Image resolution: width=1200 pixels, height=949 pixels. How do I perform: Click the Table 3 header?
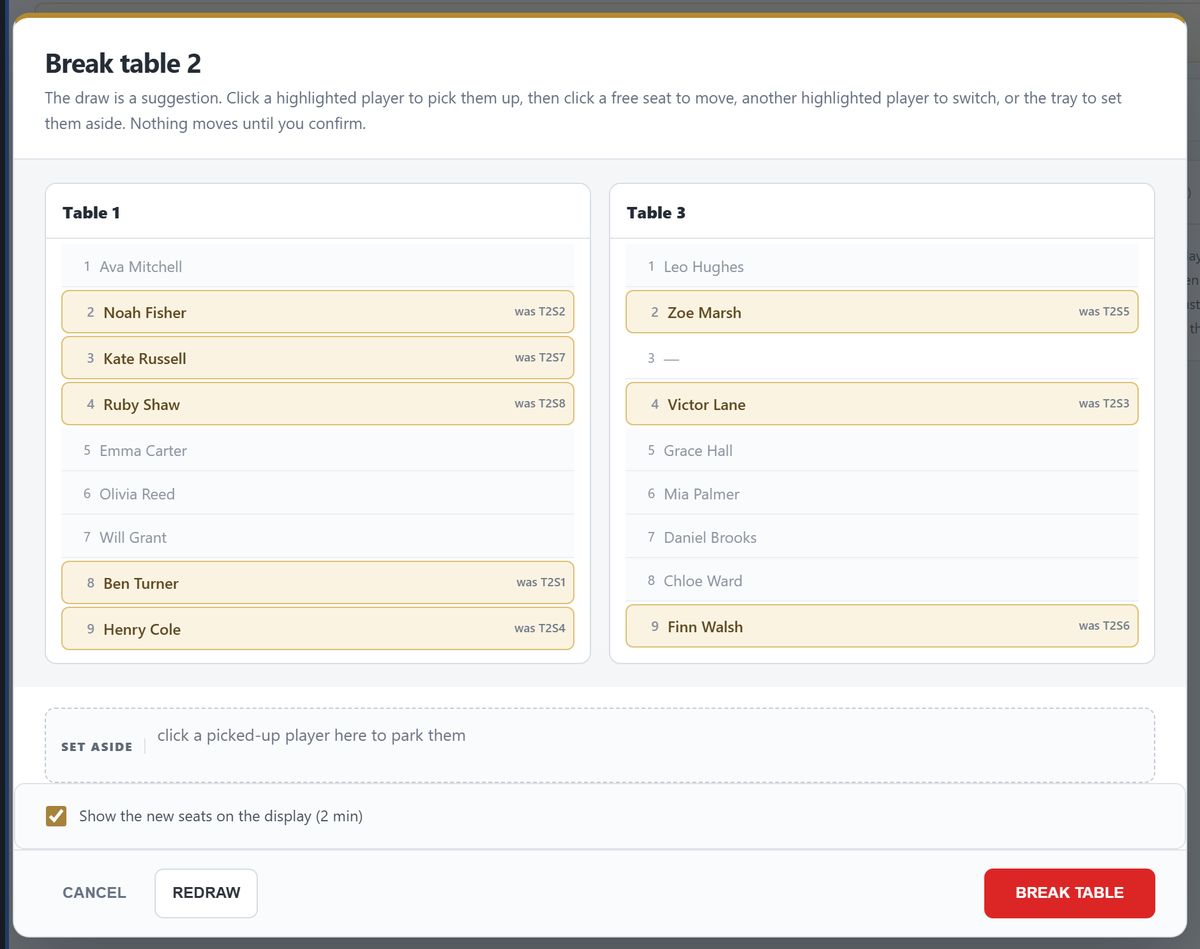pos(882,212)
